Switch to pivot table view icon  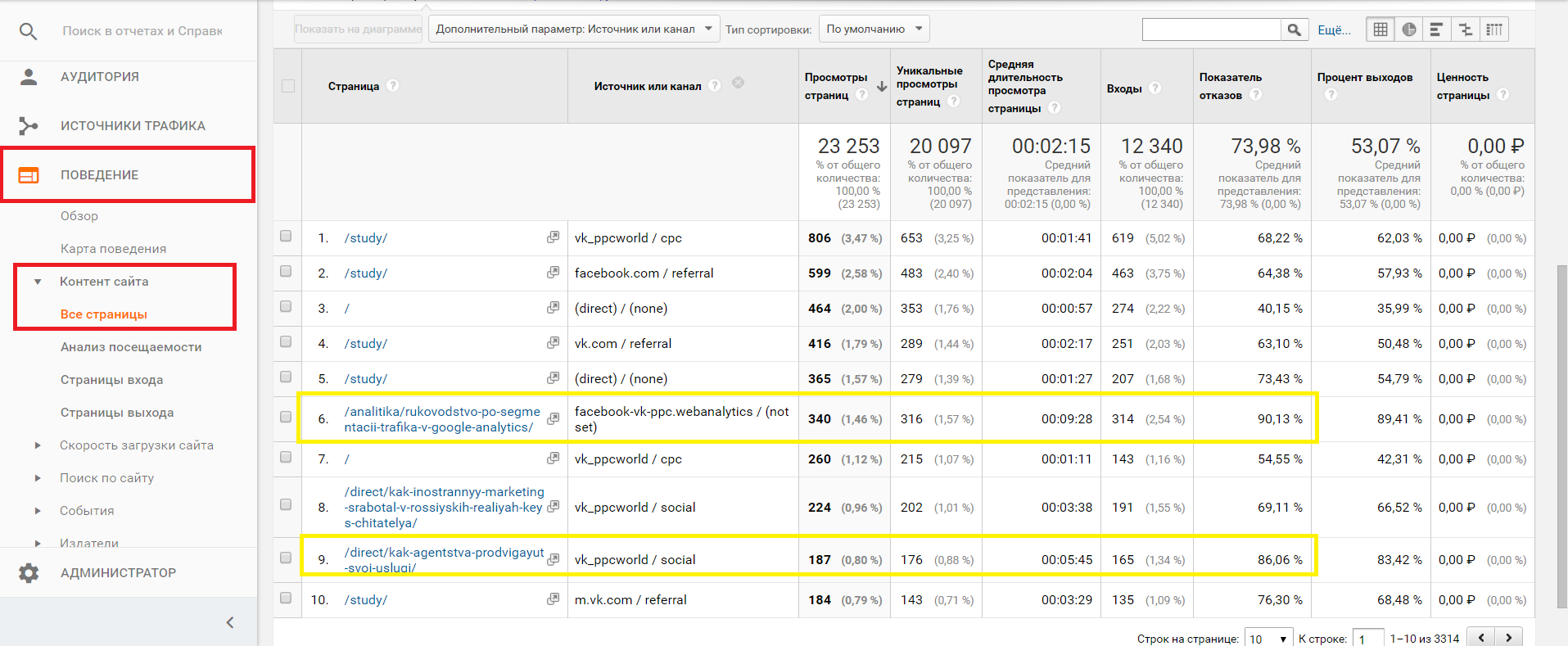pos(1494,29)
